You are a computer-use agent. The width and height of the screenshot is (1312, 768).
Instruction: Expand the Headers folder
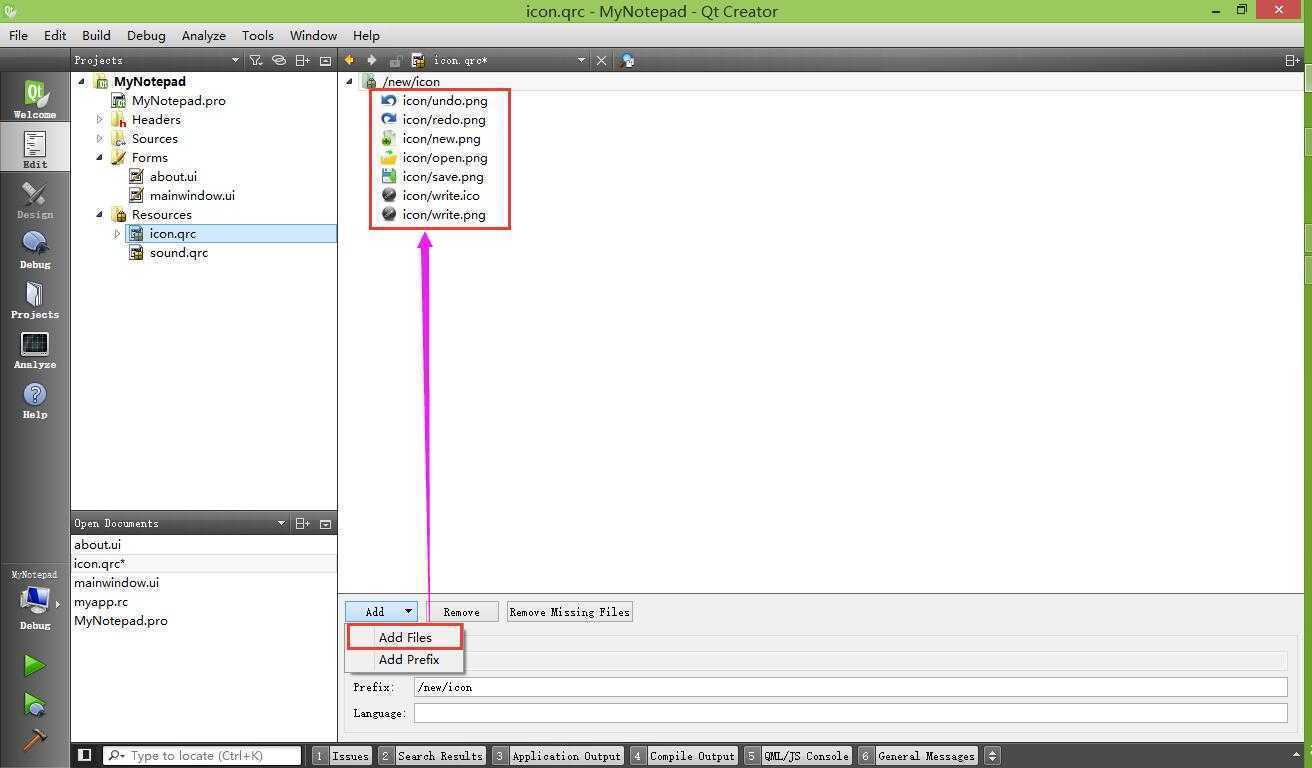100,119
